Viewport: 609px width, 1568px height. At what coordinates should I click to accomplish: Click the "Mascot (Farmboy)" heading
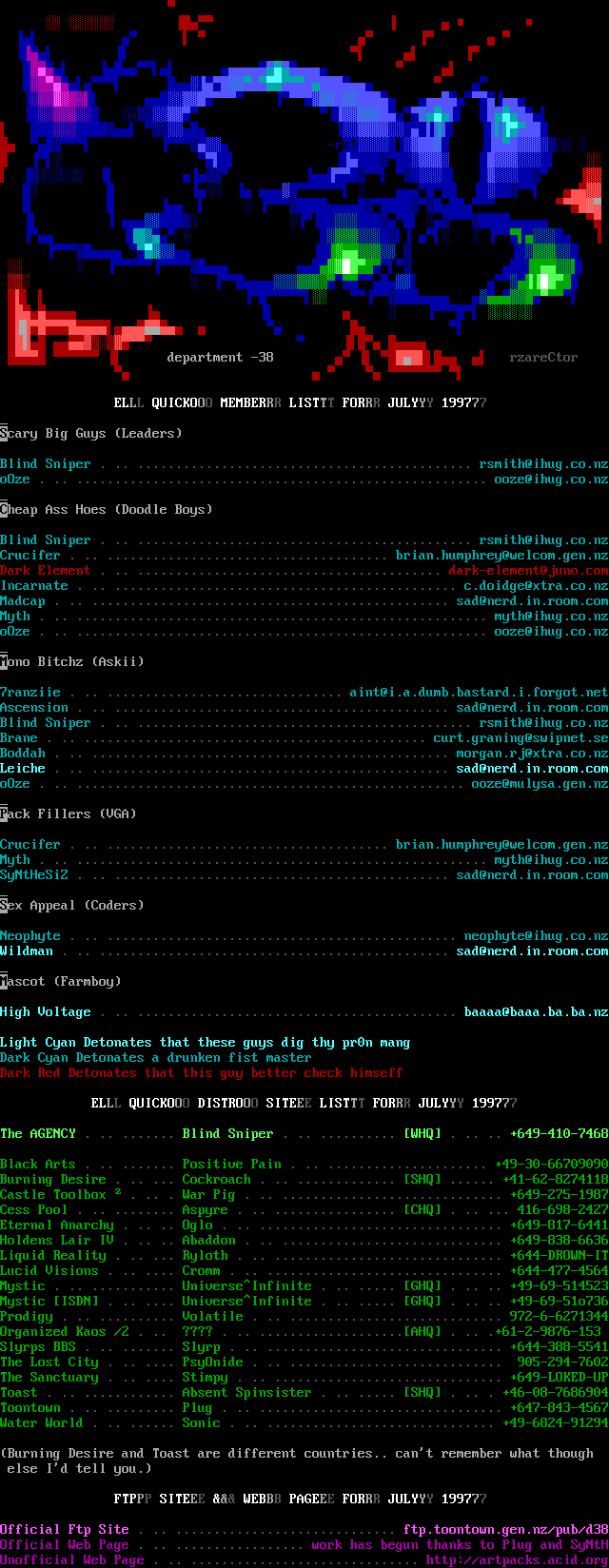pos(60,982)
